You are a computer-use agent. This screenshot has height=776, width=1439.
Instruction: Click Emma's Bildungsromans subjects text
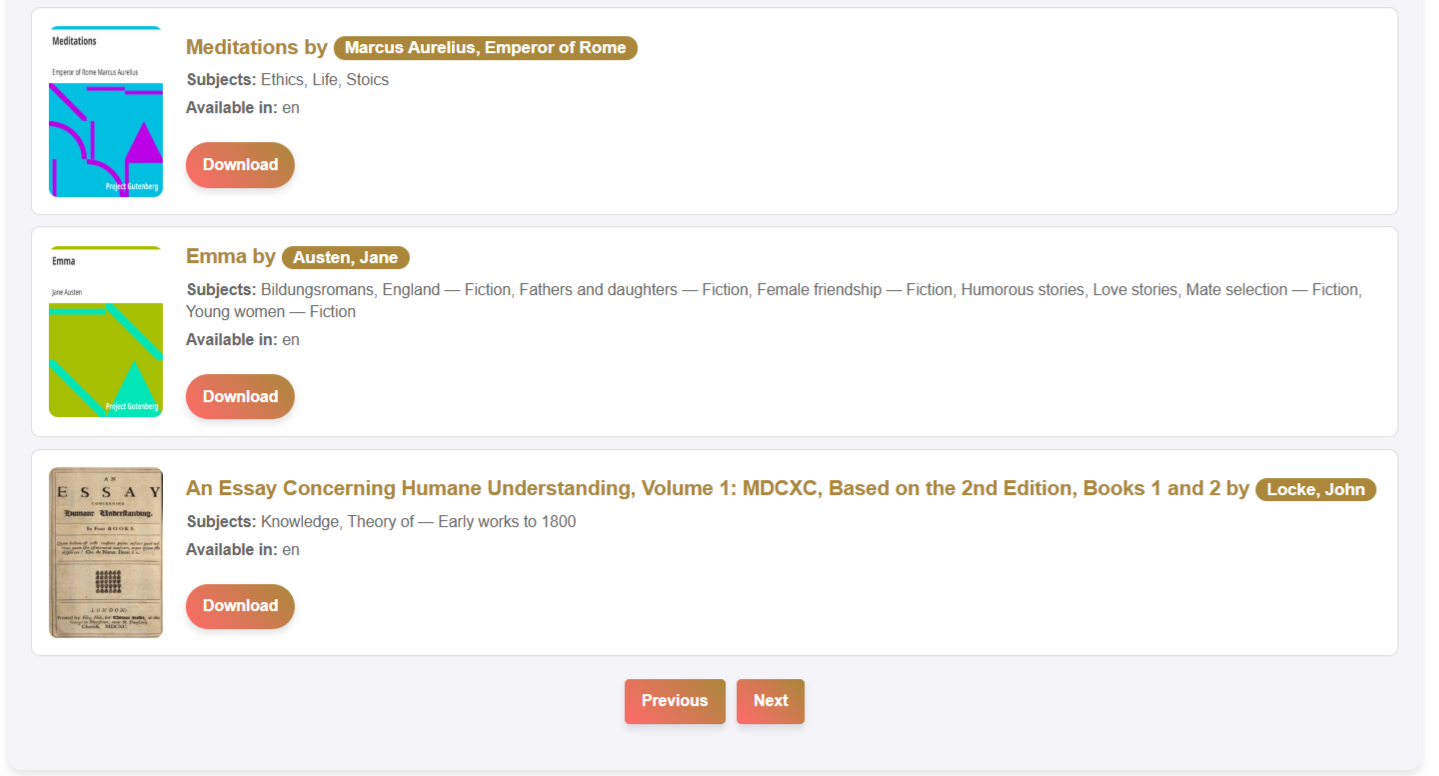coord(774,301)
